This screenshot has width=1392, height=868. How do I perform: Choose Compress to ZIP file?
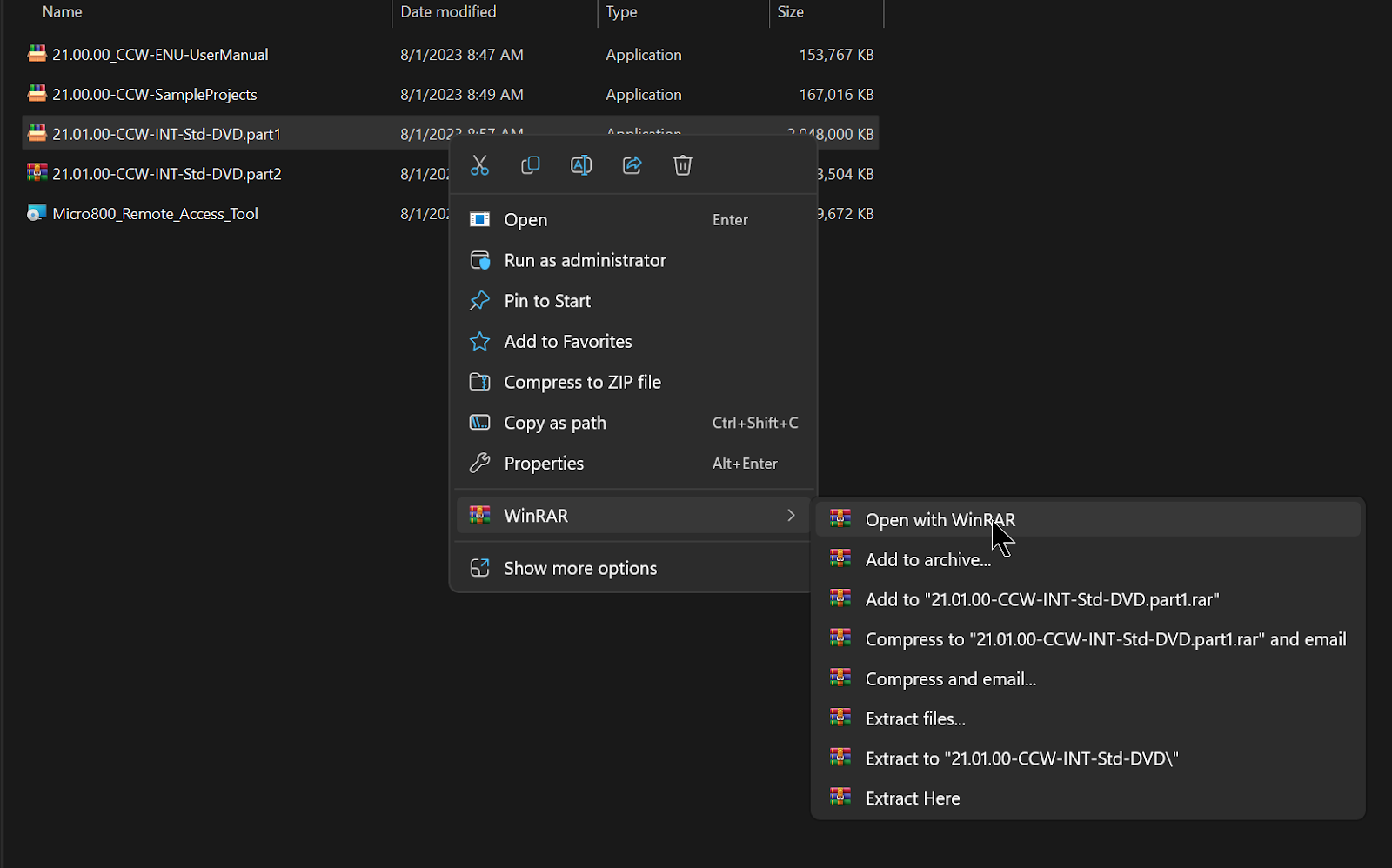point(633,382)
